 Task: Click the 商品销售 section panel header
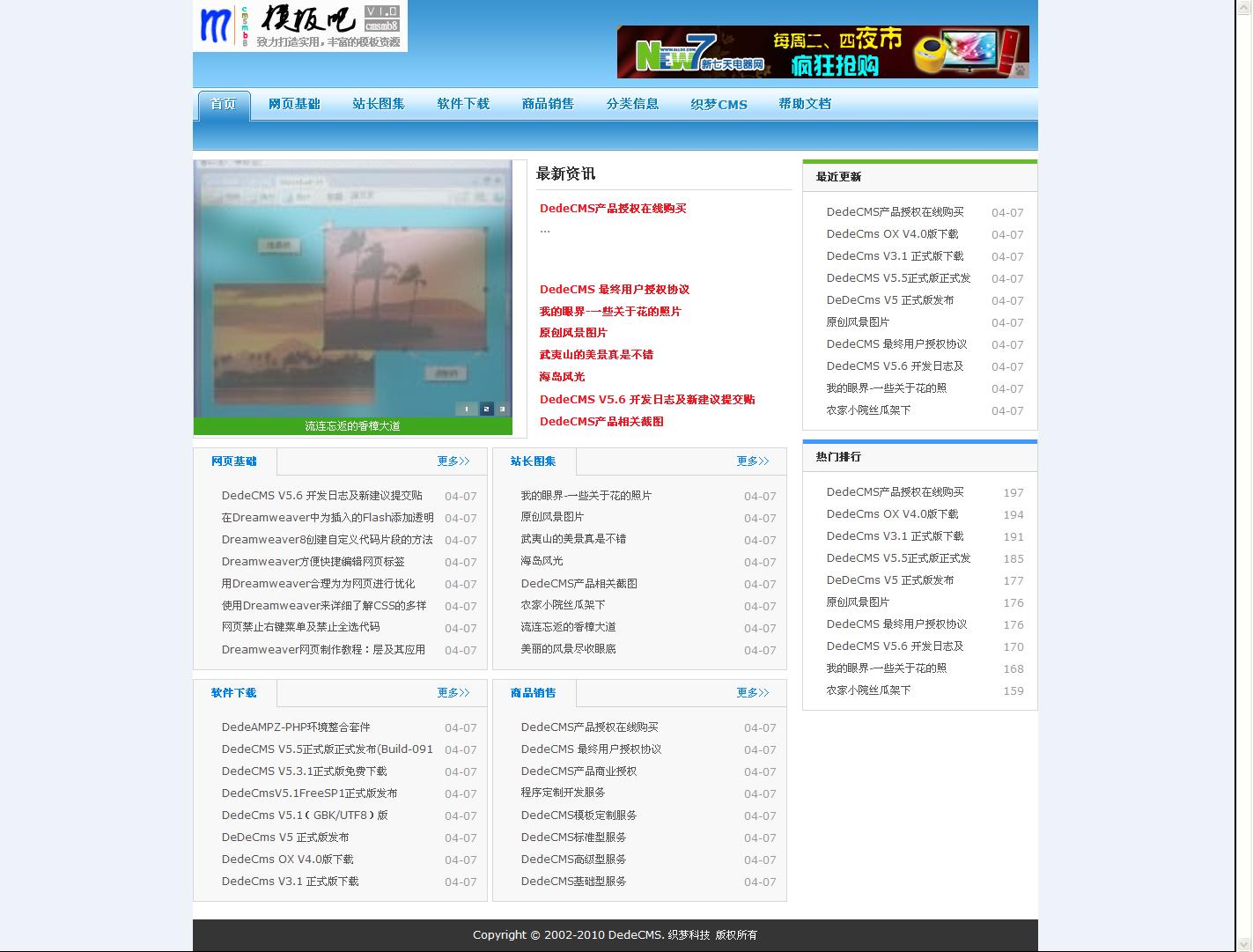pos(534,693)
